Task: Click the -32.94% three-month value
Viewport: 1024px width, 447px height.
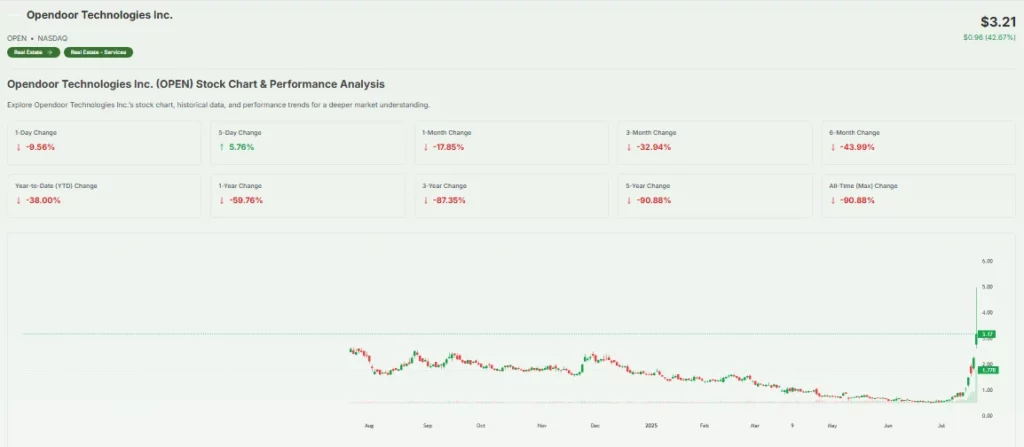Action: (654, 147)
